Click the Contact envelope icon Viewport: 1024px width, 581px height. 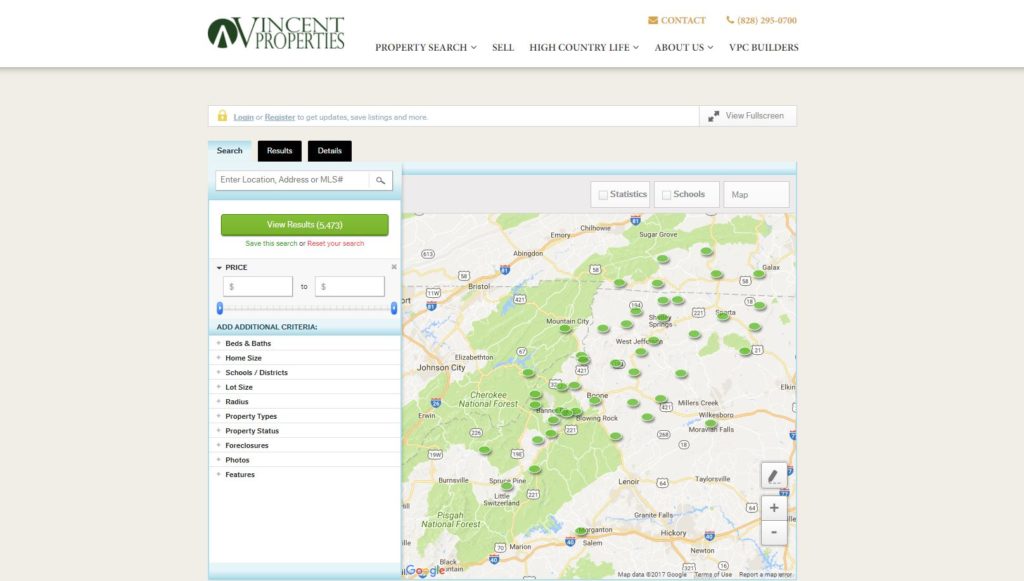click(x=653, y=20)
